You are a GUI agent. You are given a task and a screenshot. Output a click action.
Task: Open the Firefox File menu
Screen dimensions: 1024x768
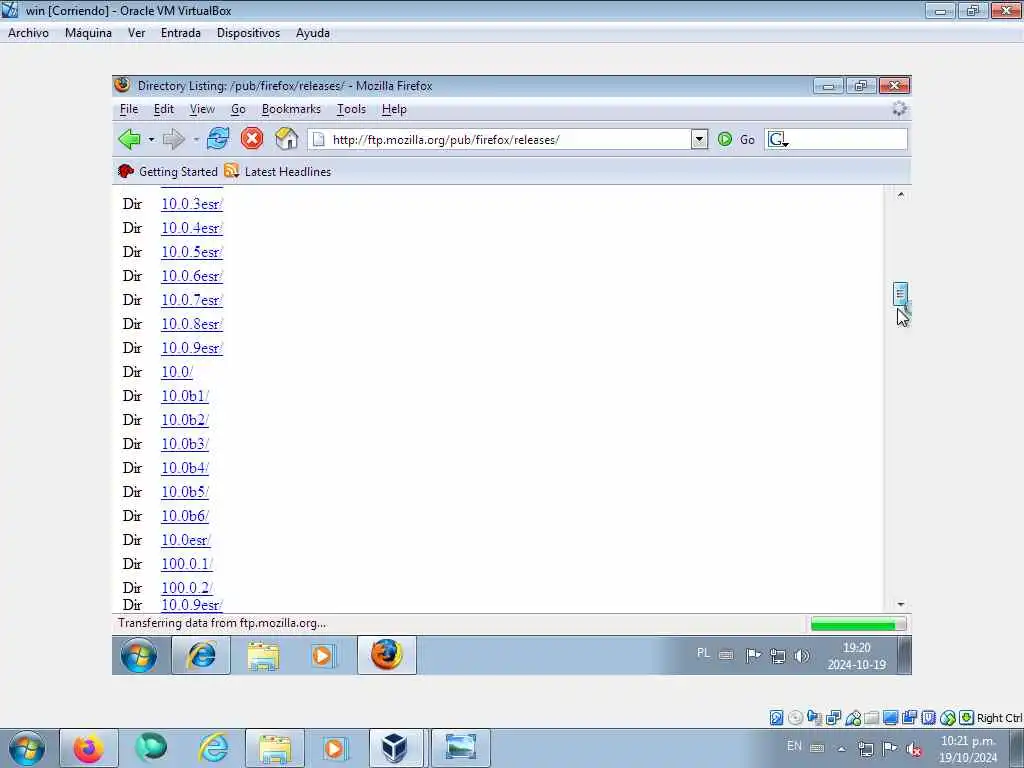click(x=129, y=109)
